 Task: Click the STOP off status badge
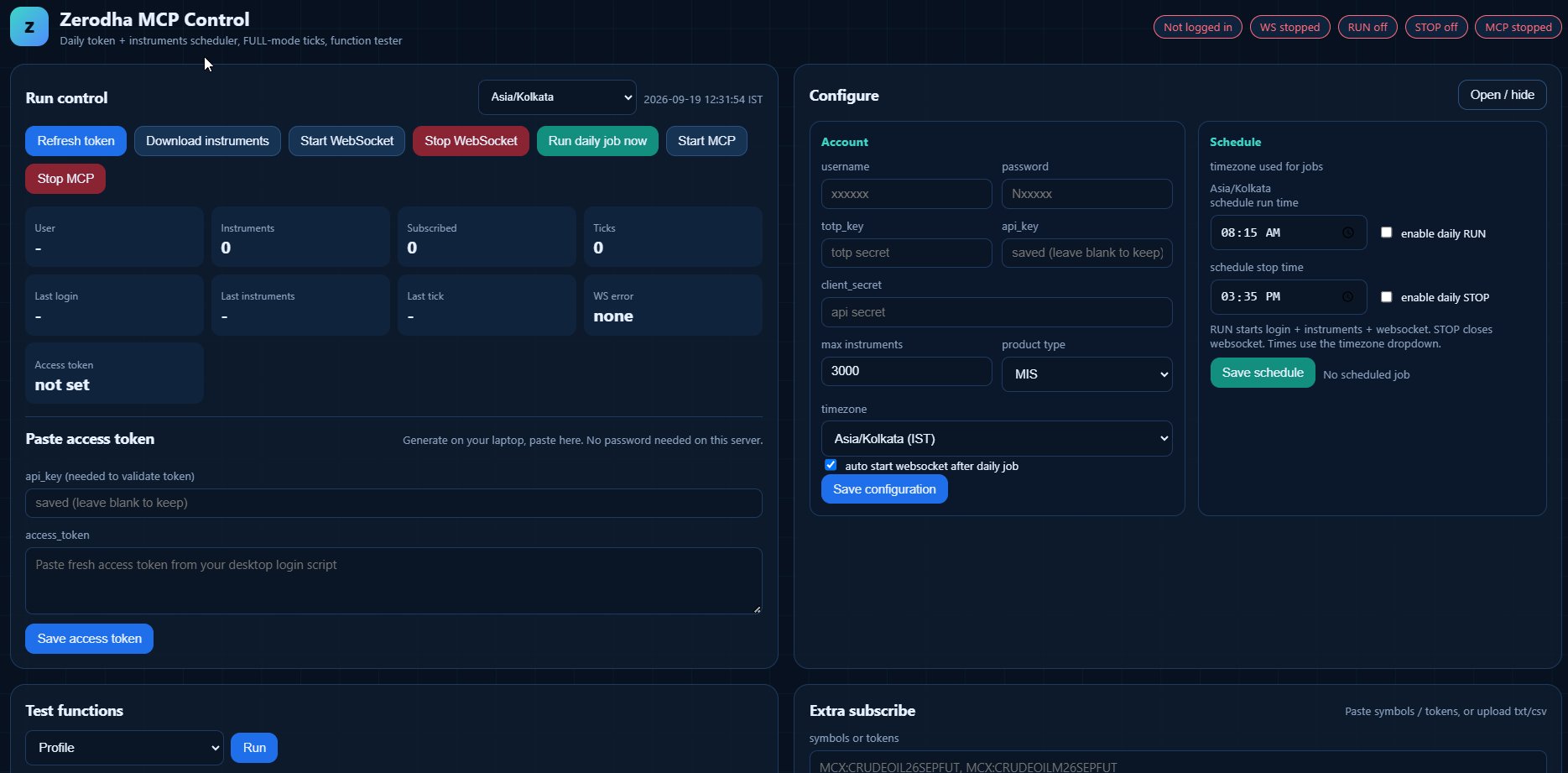1435,27
